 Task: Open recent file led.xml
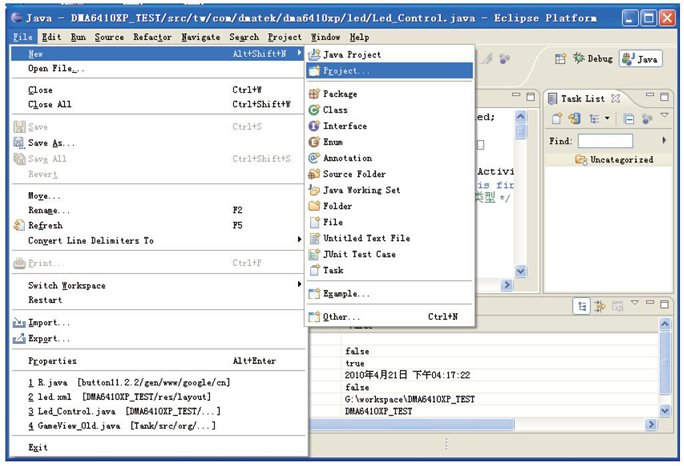pos(157,397)
